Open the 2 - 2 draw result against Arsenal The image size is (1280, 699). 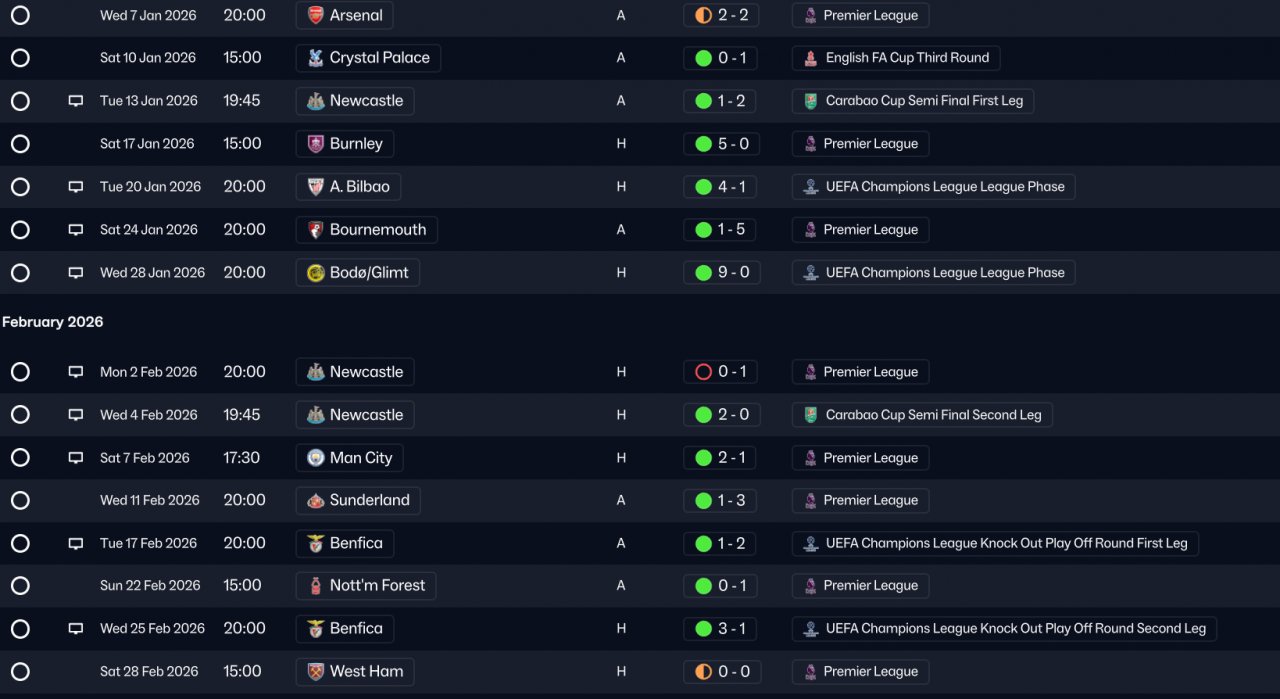tap(722, 15)
